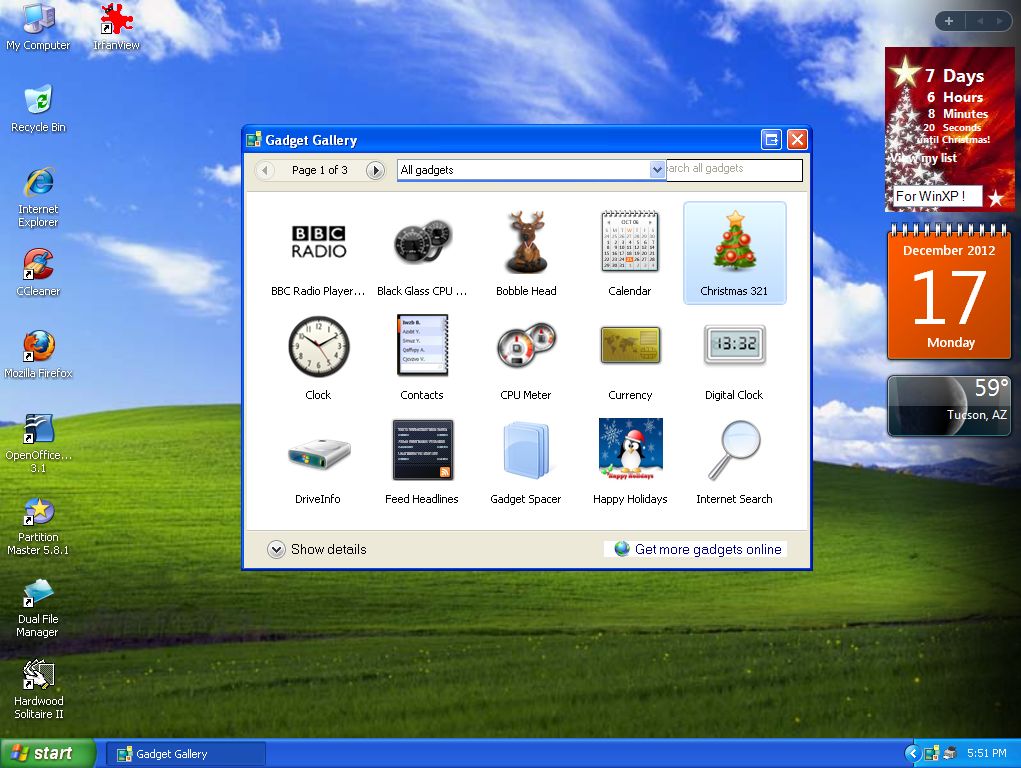Viewport: 1021px width, 768px height.
Task: Click the IrfanView desktop shortcut
Action: pyautogui.click(x=116, y=27)
